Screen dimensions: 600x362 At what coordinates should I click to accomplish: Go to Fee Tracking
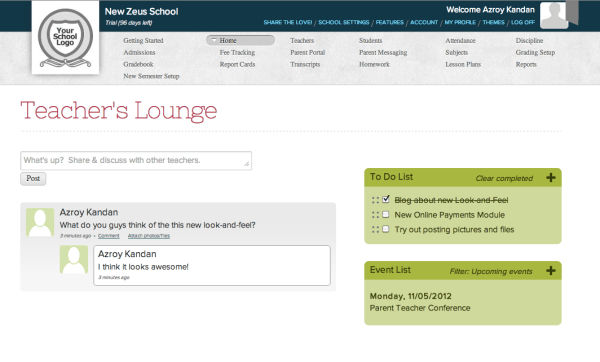pos(237,52)
